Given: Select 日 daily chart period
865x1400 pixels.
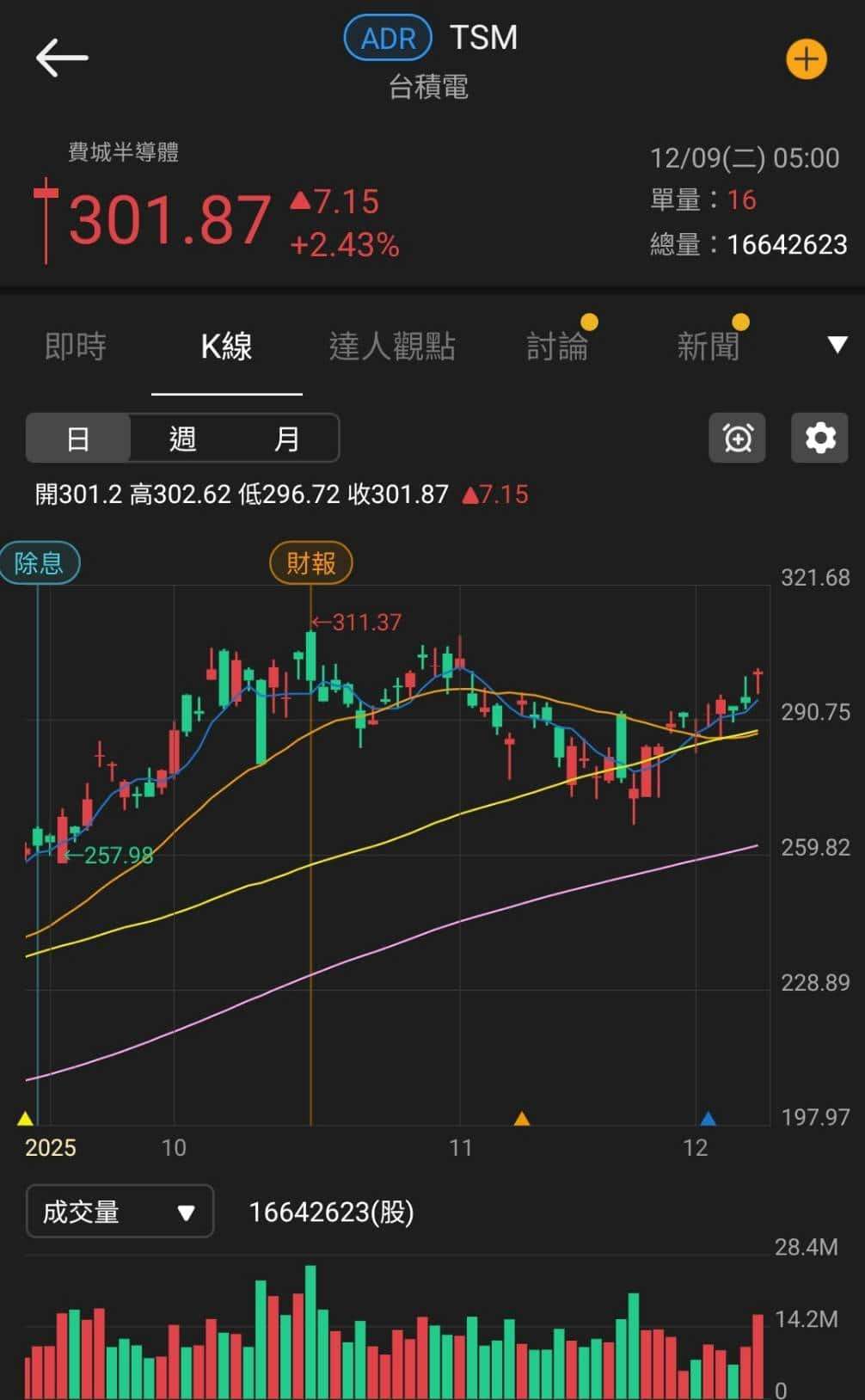Looking at the screenshot, I should pyautogui.click(x=78, y=439).
